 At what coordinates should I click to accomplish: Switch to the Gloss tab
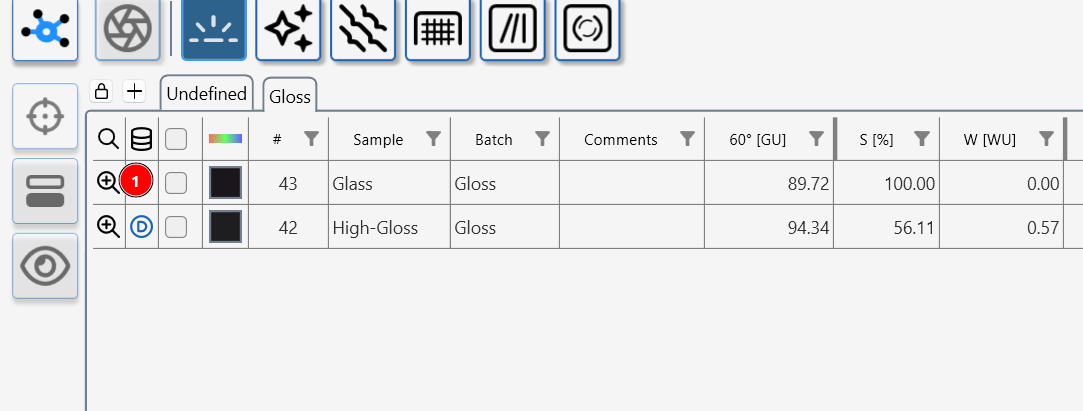point(290,97)
